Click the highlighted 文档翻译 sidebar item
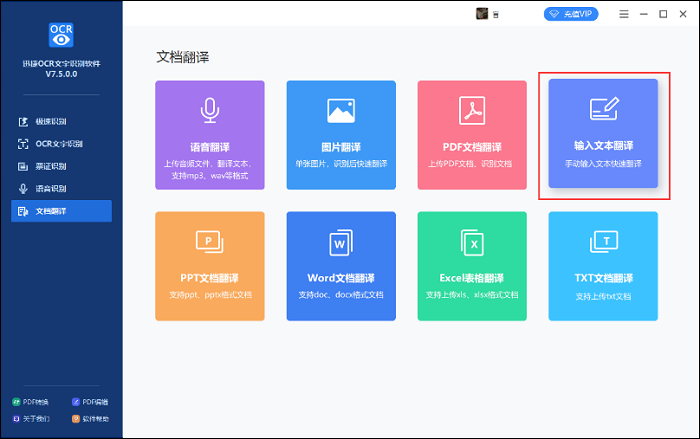This screenshot has height=439, width=700. tap(61, 211)
